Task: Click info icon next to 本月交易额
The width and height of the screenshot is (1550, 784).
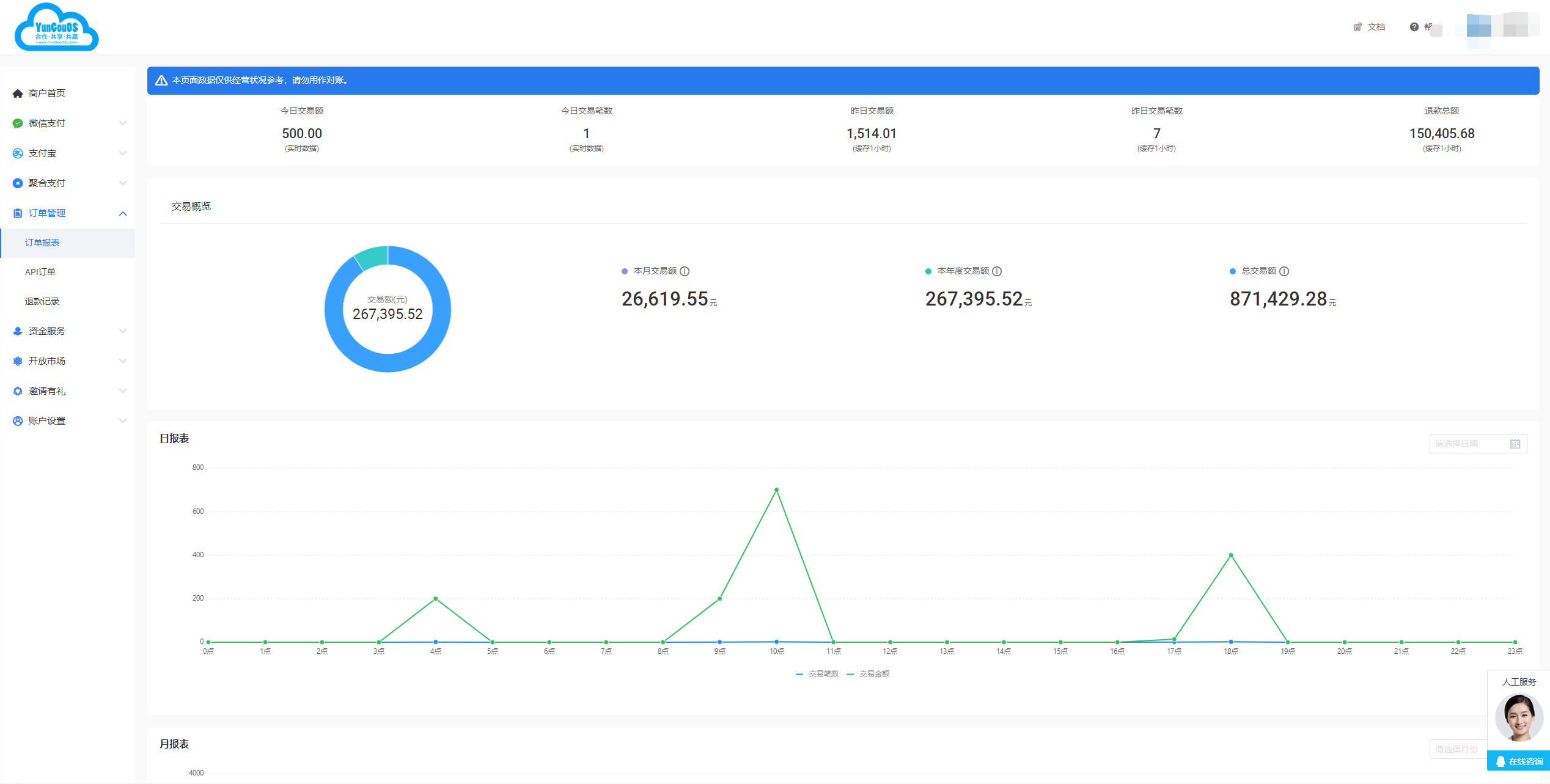Action: coord(685,271)
